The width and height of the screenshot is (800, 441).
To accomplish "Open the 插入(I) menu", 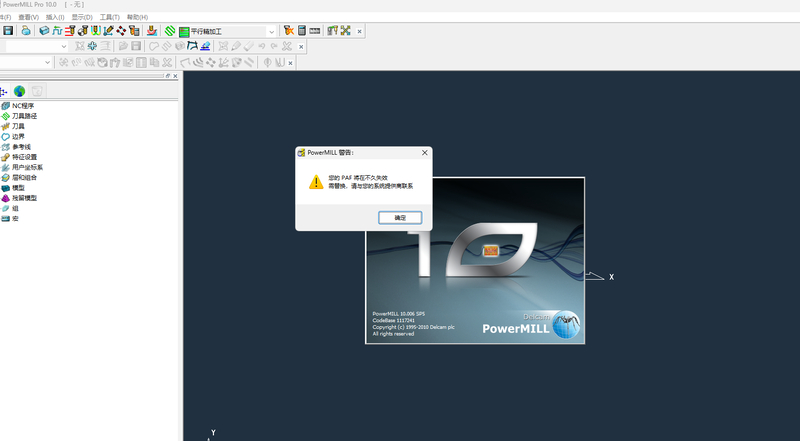I will click(55, 17).
